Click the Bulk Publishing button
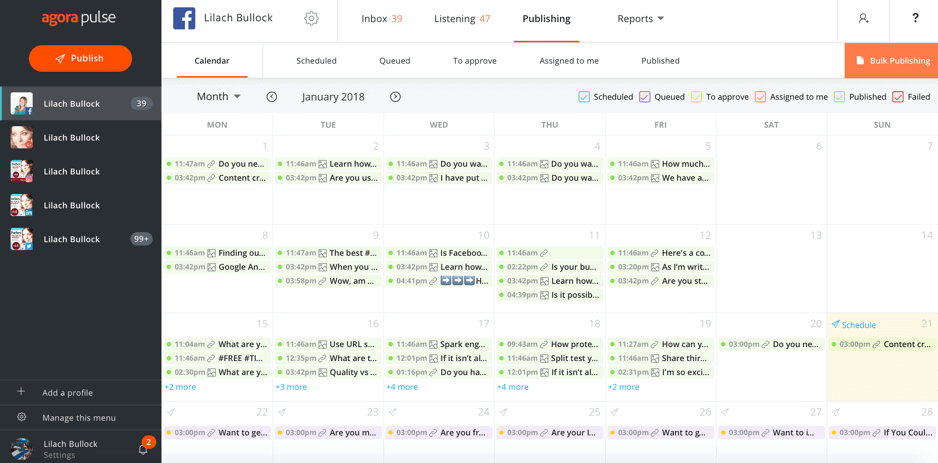Screen dimensions: 938x463 coord(892,61)
